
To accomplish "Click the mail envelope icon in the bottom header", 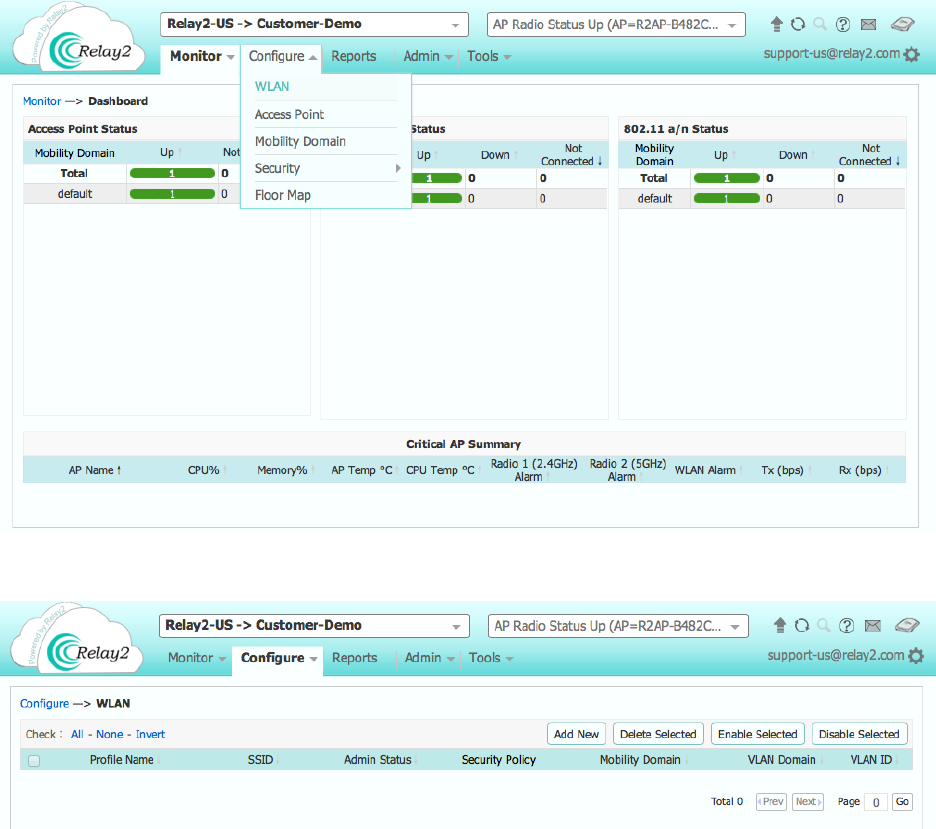I will (x=873, y=625).
